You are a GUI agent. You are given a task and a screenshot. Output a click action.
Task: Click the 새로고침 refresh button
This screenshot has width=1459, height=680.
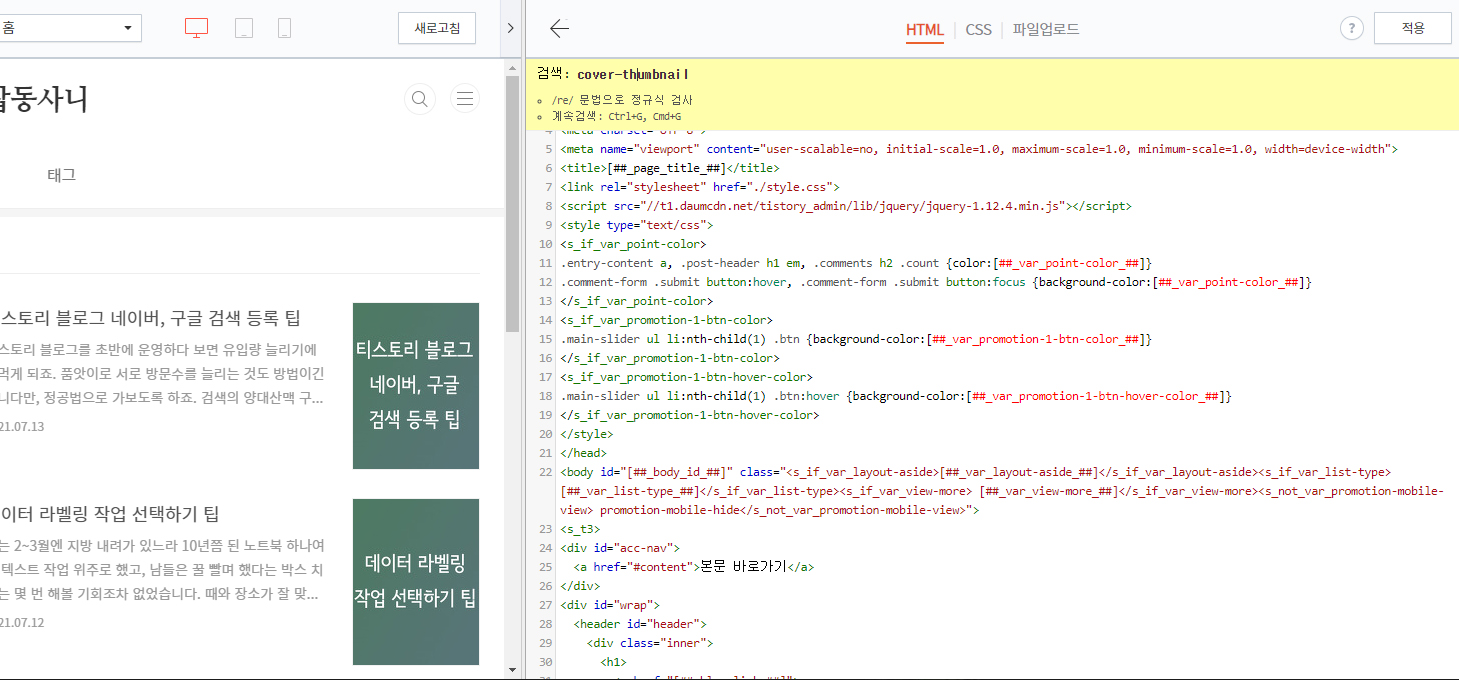click(437, 28)
